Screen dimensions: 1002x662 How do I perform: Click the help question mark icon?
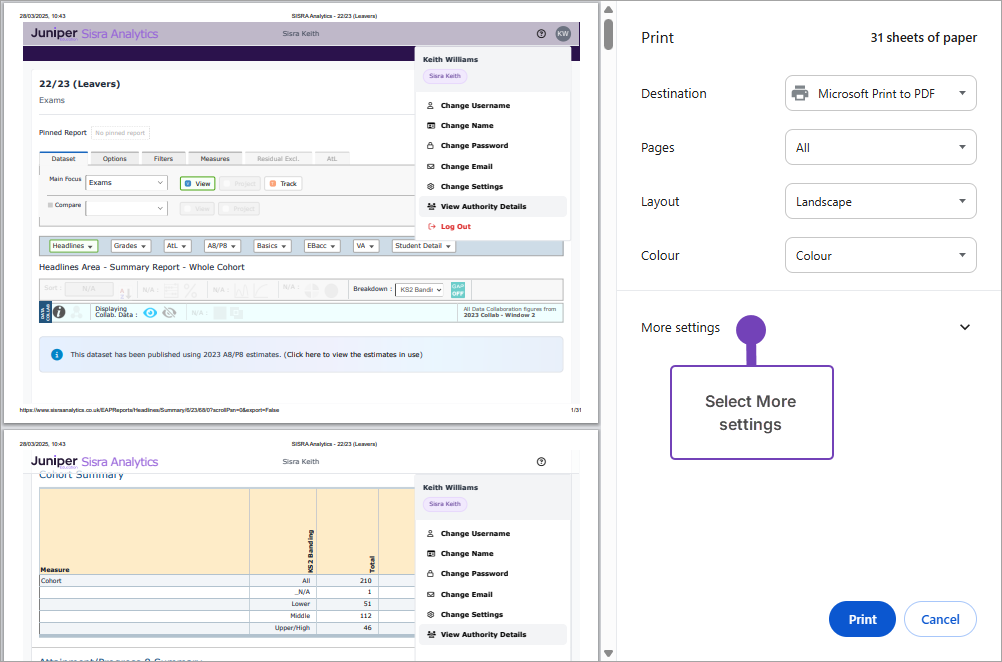541,33
